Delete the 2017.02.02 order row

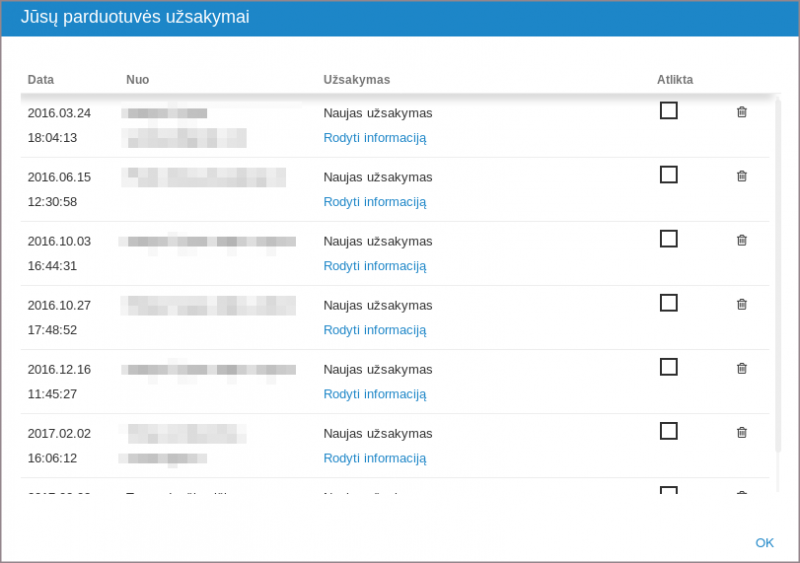pyautogui.click(x=741, y=432)
